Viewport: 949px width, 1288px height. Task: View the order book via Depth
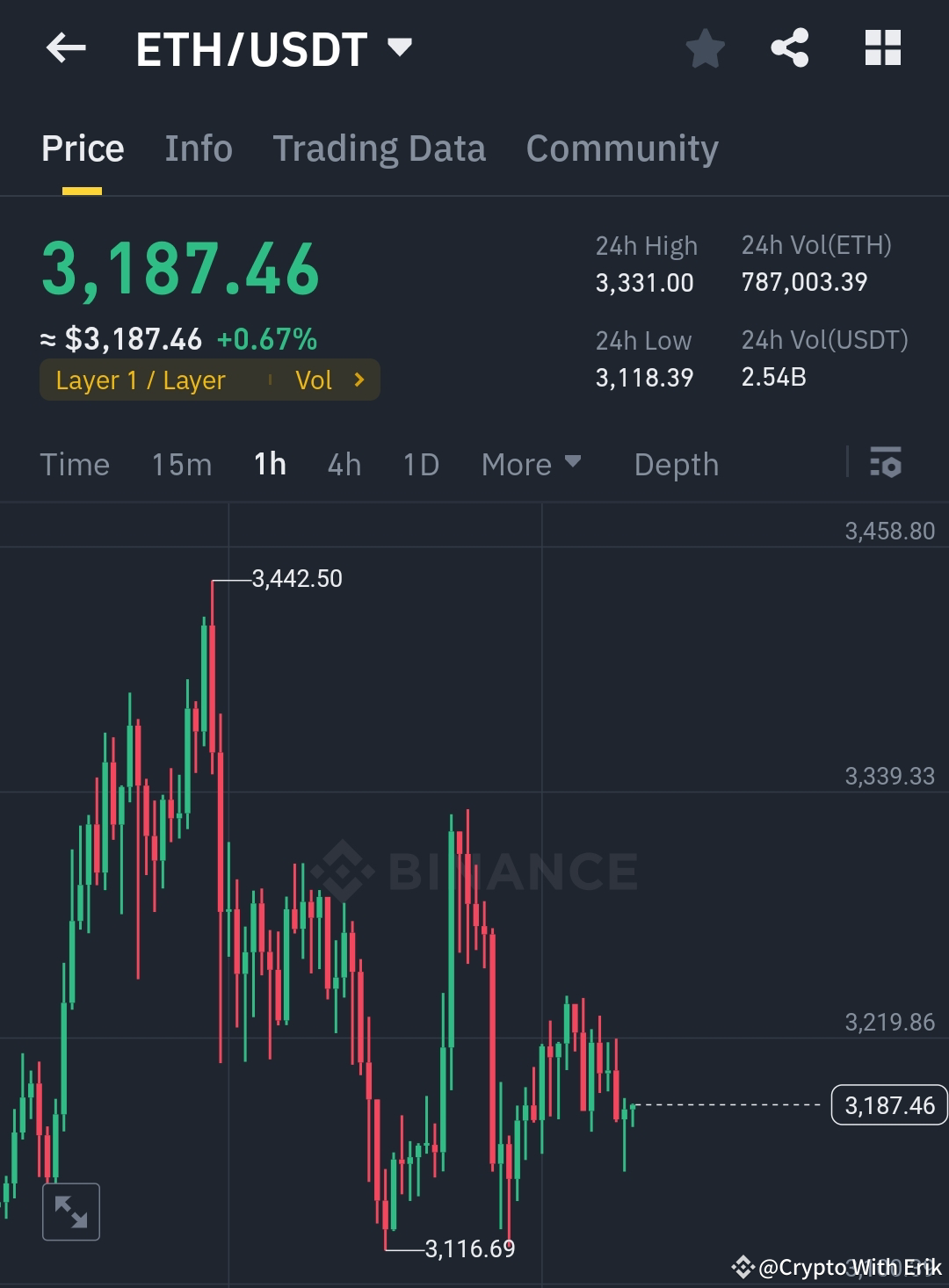(676, 464)
